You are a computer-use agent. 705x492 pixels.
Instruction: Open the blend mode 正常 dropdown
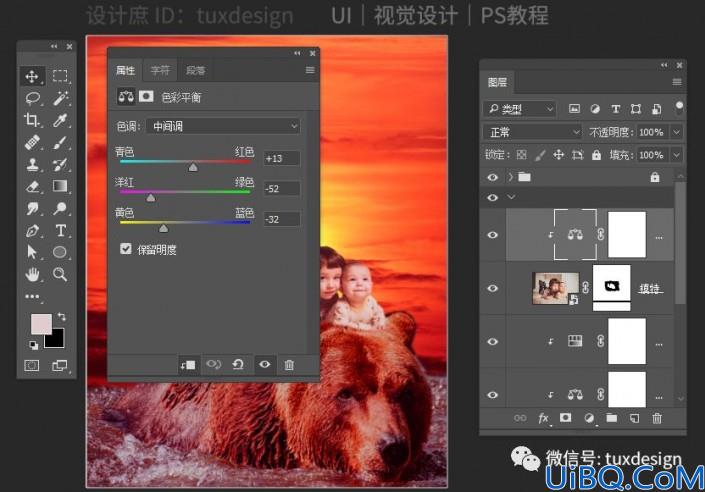coord(533,132)
